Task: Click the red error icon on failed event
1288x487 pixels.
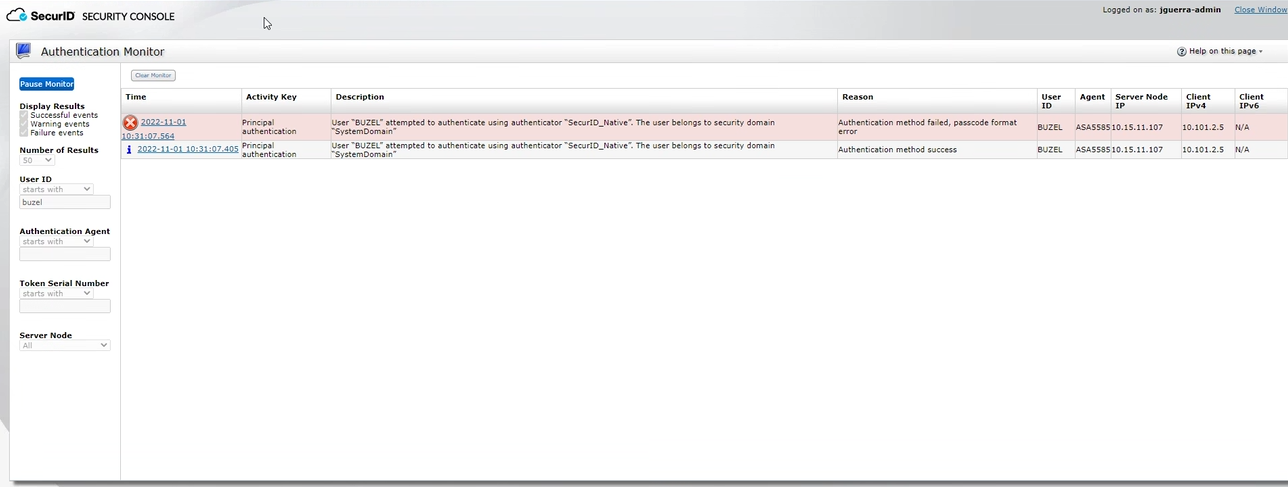Action: coord(130,122)
